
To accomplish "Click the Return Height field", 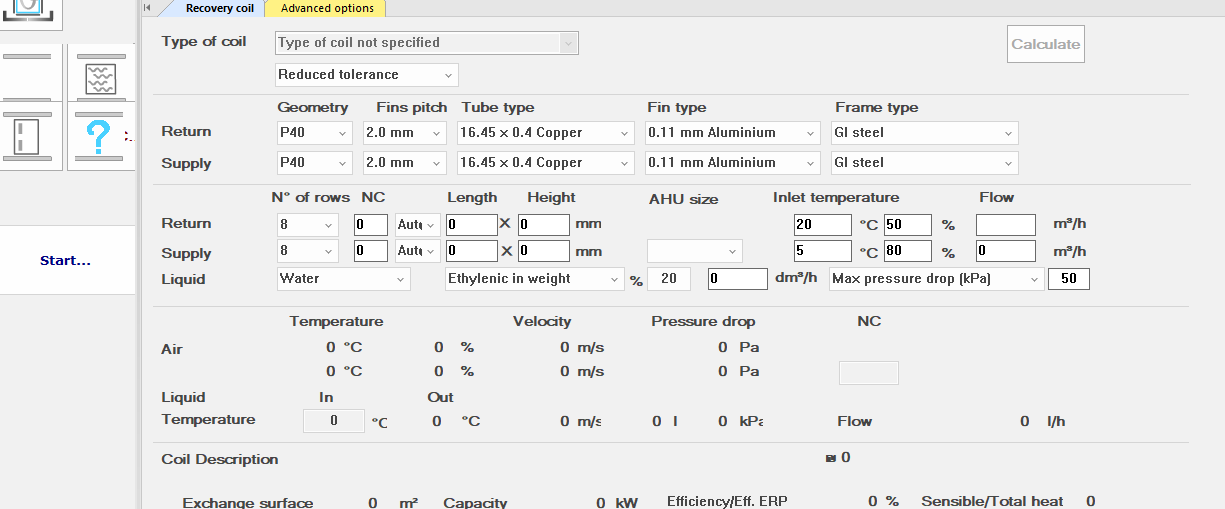I will 544,225.
